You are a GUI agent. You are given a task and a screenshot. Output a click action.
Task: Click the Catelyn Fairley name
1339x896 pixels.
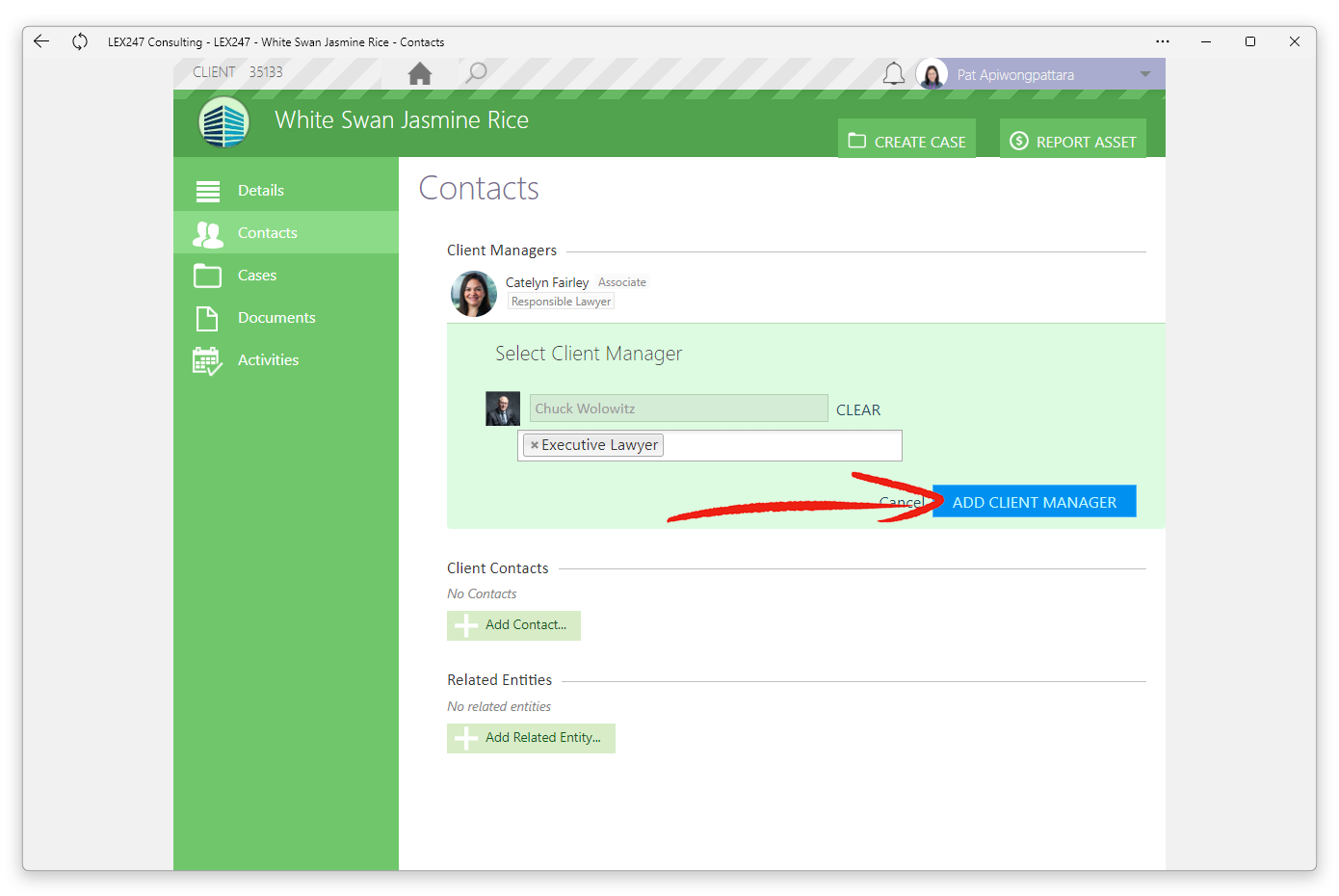click(547, 282)
